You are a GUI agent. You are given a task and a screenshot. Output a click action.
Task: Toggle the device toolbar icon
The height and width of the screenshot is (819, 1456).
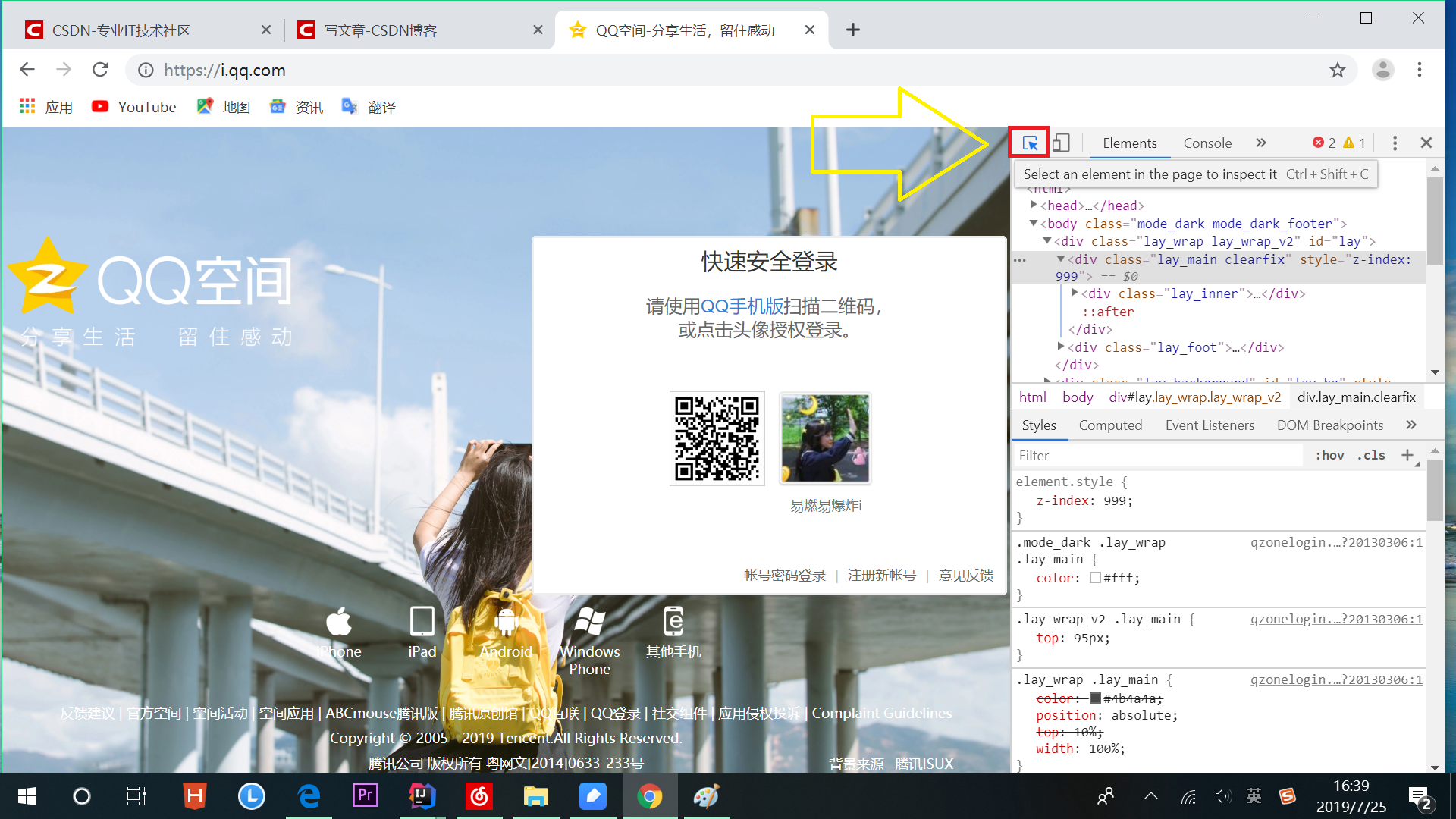(1061, 143)
